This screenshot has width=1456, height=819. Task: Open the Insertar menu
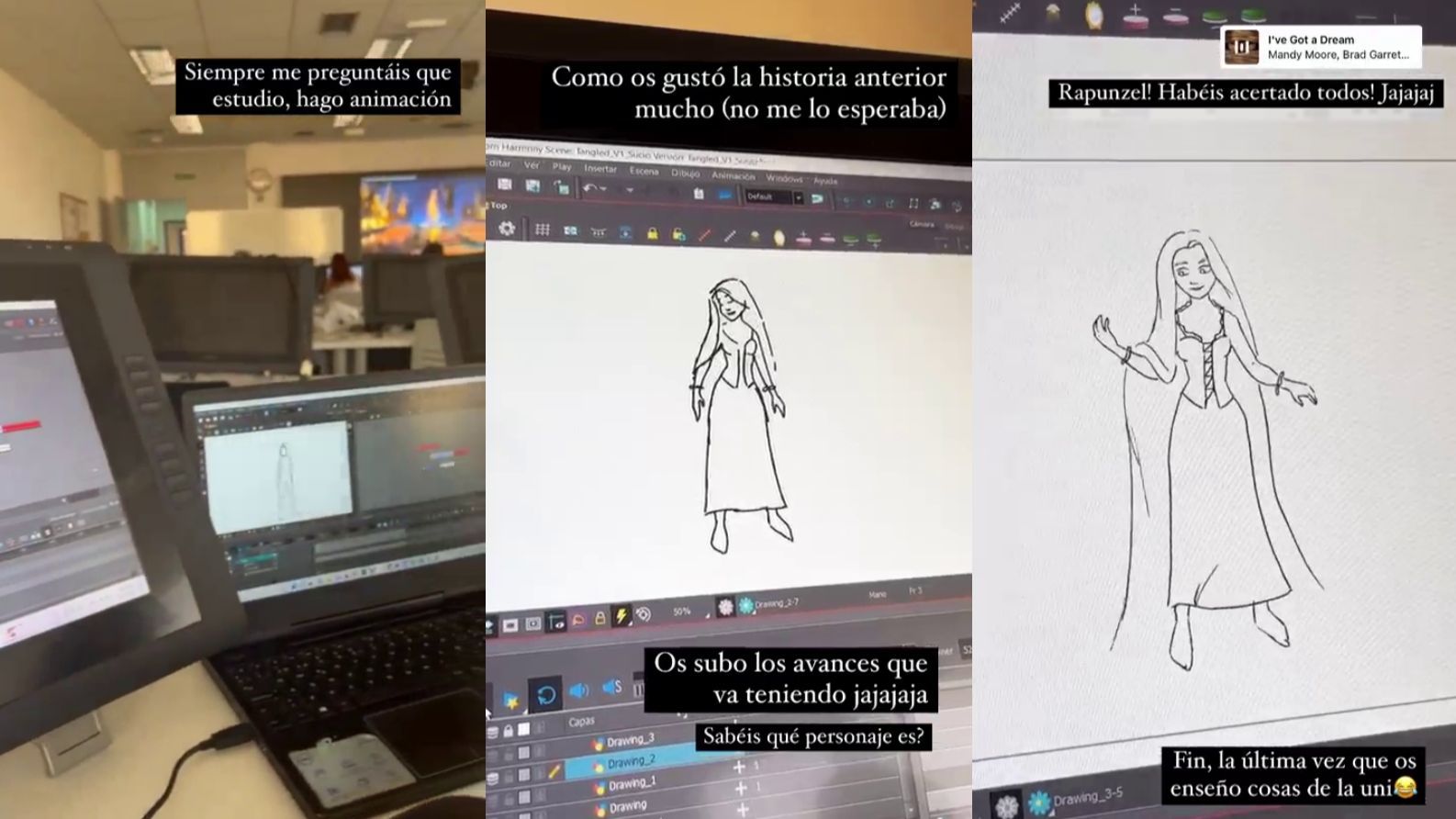(600, 169)
